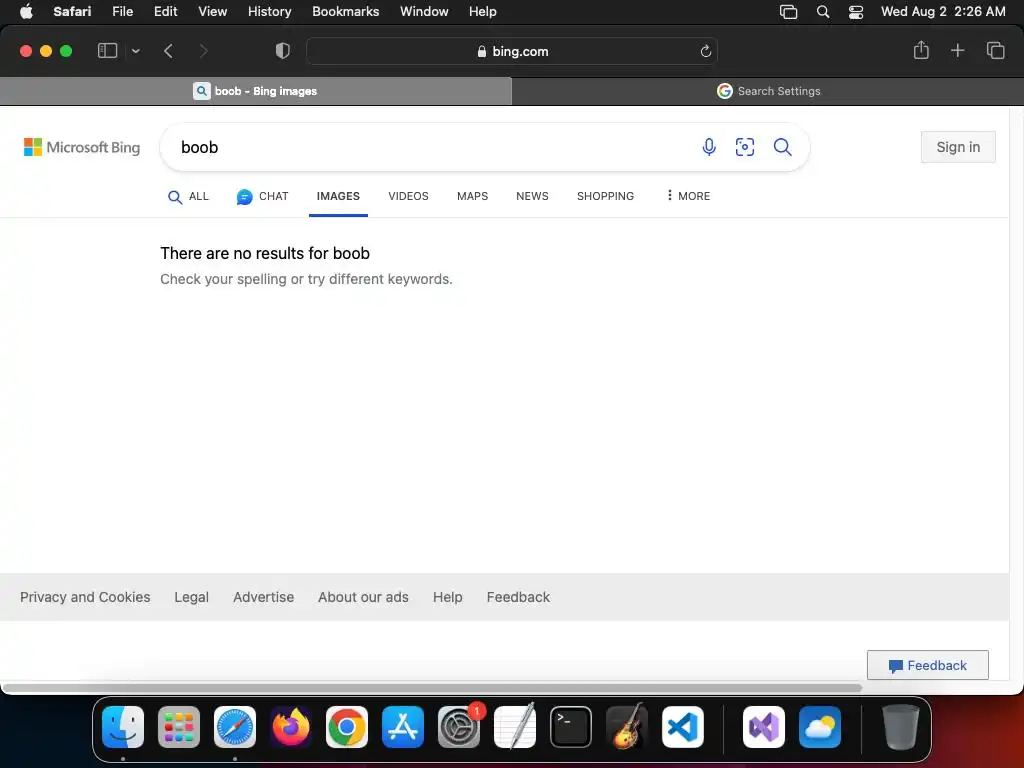Image resolution: width=1024 pixels, height=768 pixels.
Task: Open purple Visual Studio dock icon
Action: click(x=763, y=727)
